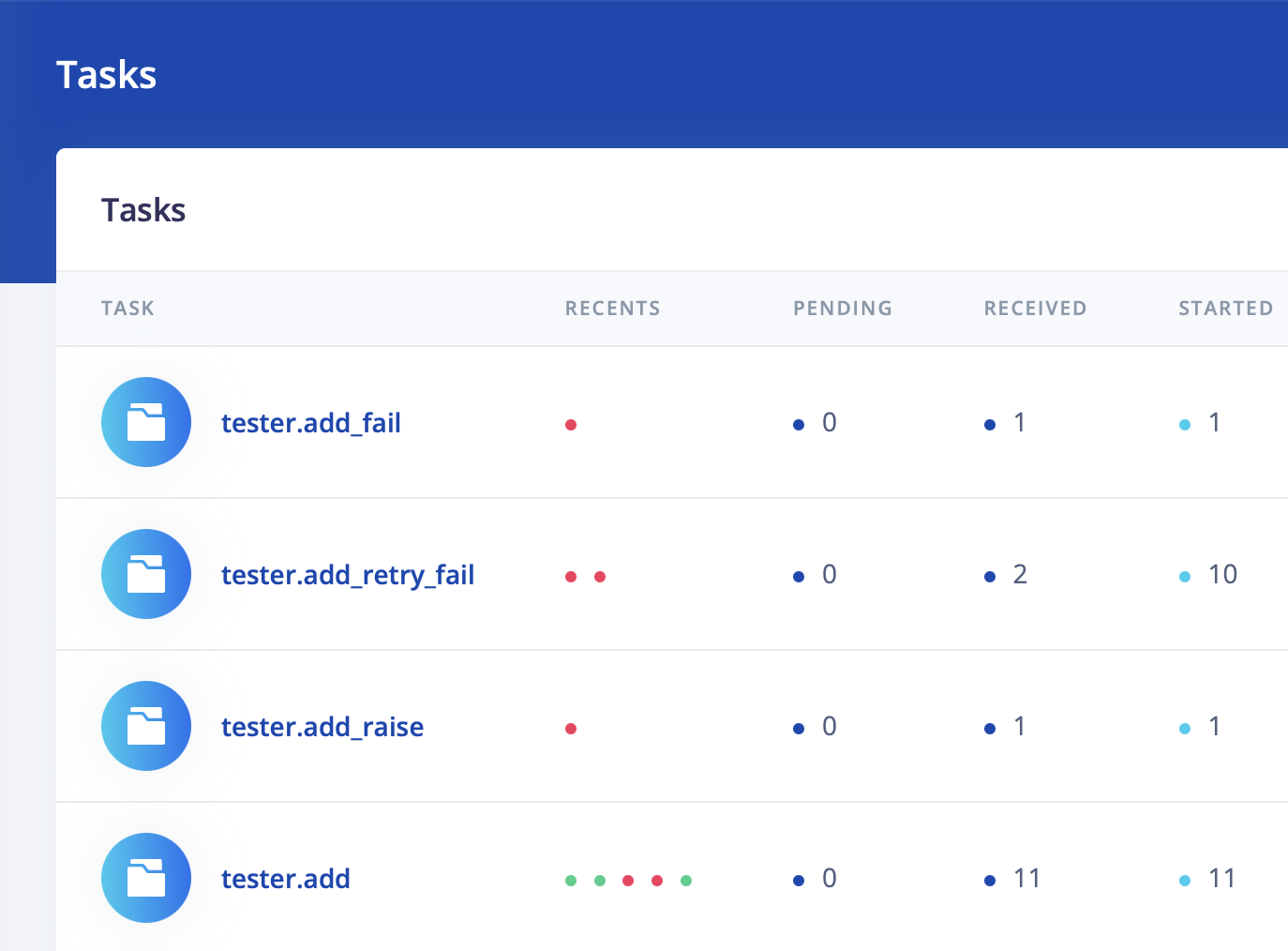Image resolution: width=1288 pixels, height=951 pixels.
Task: Click the STARTED column header
Action: click(1225, 309)
